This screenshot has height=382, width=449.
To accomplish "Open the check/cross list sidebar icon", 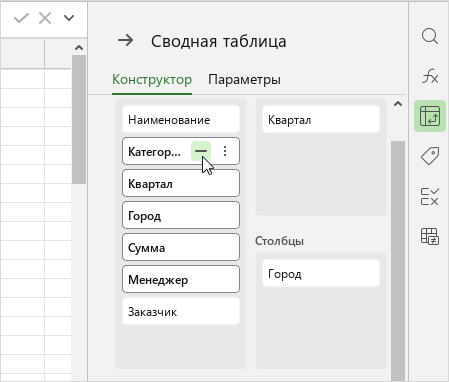I will click(x=430, y=196).
